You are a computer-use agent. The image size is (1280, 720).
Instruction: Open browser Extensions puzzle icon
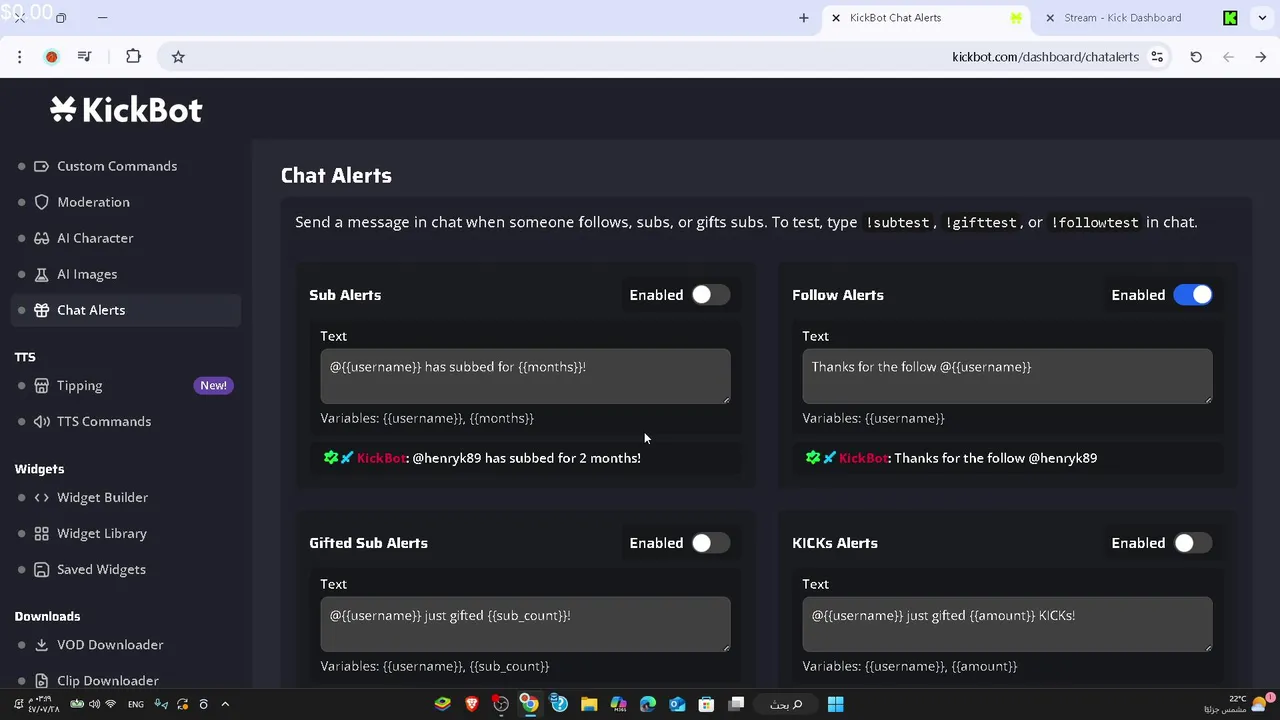(x=133, y=57)
